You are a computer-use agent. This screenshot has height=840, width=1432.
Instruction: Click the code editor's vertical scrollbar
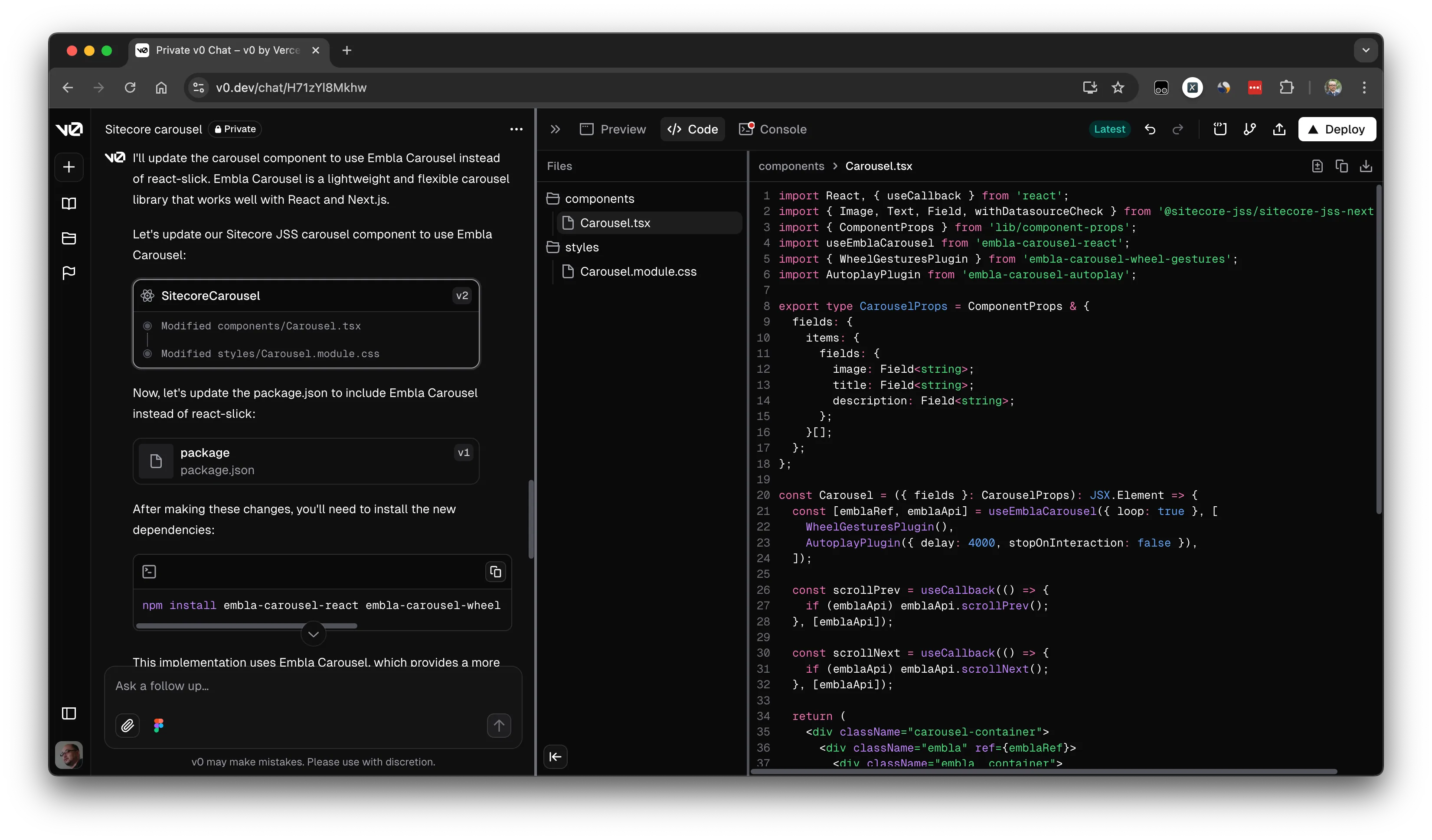pyautogui.click(x=1379, y=349)
